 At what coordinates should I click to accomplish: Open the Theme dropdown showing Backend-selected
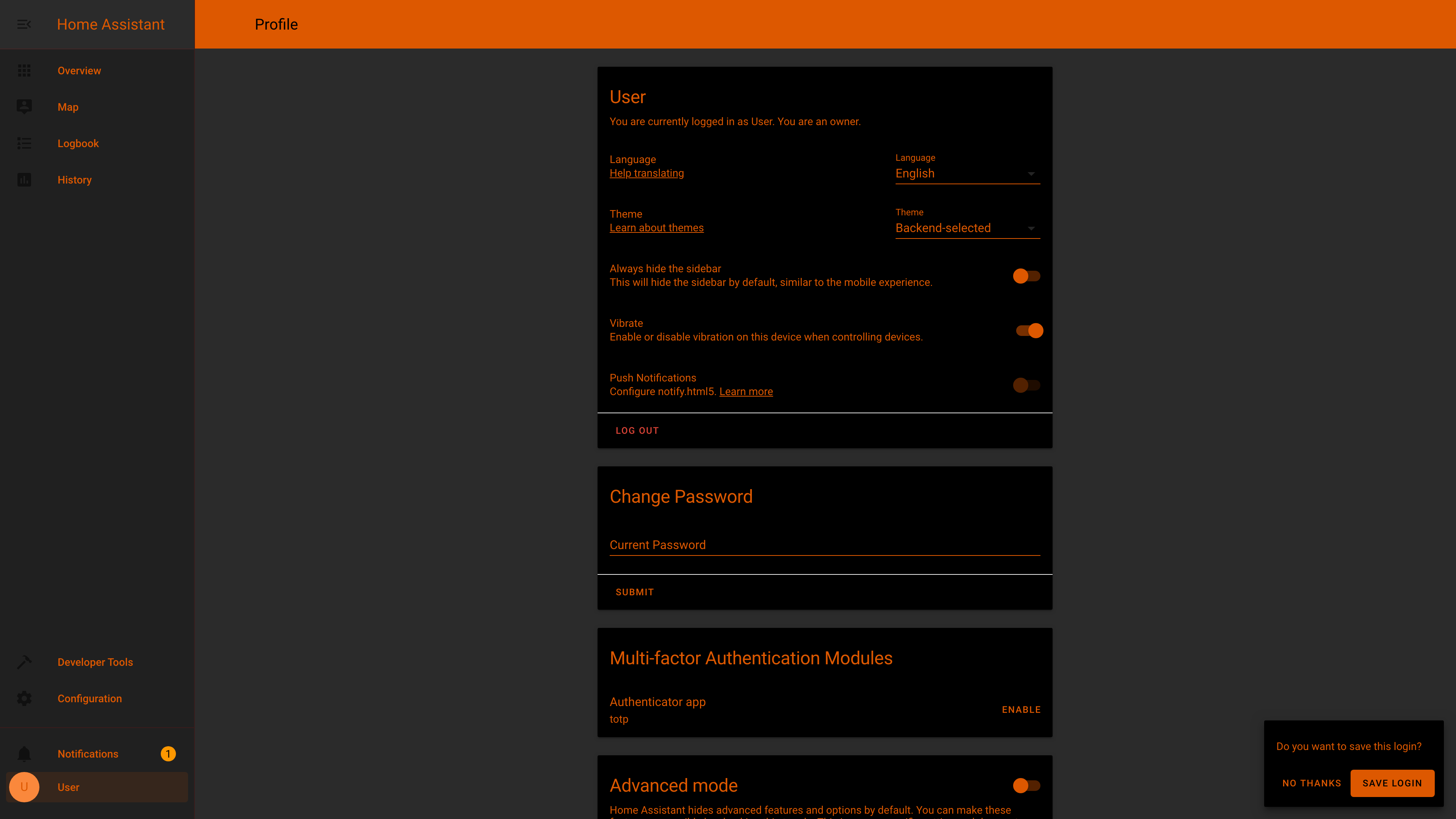click(967, 228)
